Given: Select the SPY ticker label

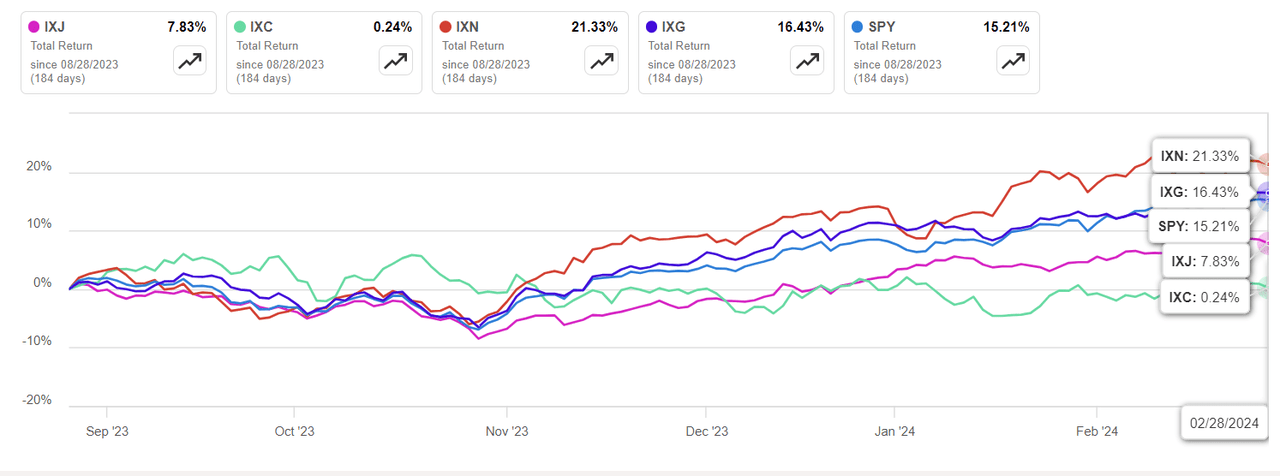Looking at the screenshot, I should point(883,27).
